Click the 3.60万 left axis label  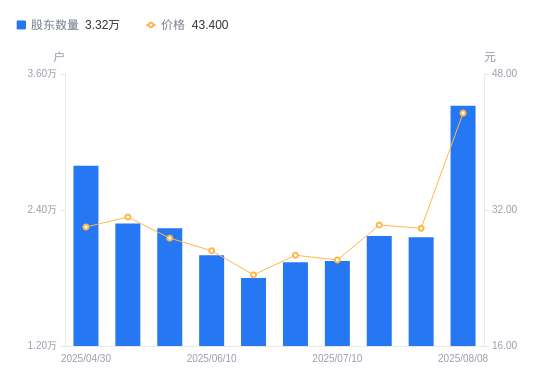[x=42, y=73]
